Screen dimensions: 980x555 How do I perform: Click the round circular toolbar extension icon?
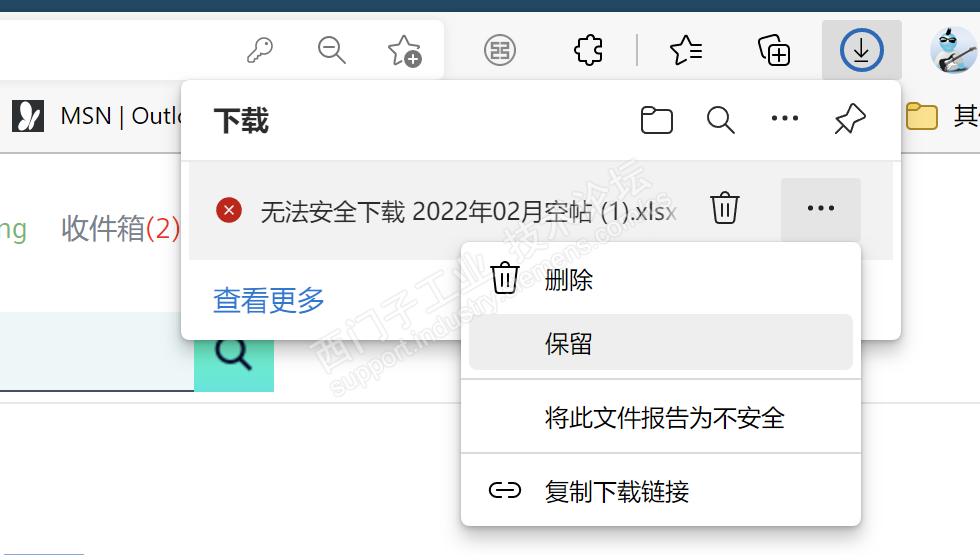pyautogui.click(x=500, y=50)
